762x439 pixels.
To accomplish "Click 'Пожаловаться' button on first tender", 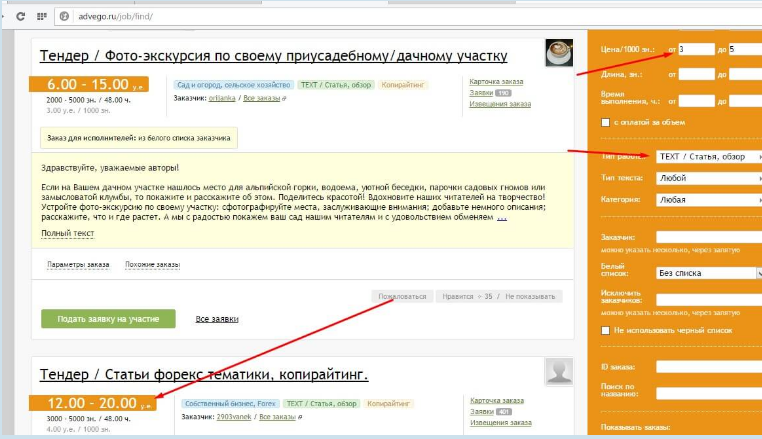I will 402,297.
